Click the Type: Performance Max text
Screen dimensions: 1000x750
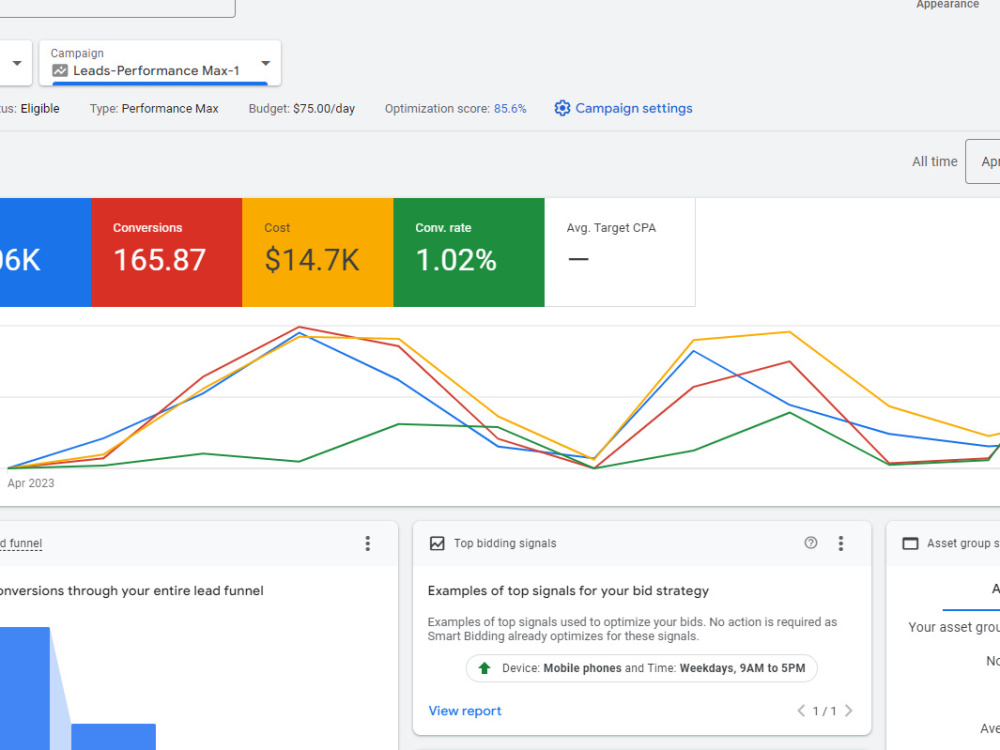click(154, 109)
